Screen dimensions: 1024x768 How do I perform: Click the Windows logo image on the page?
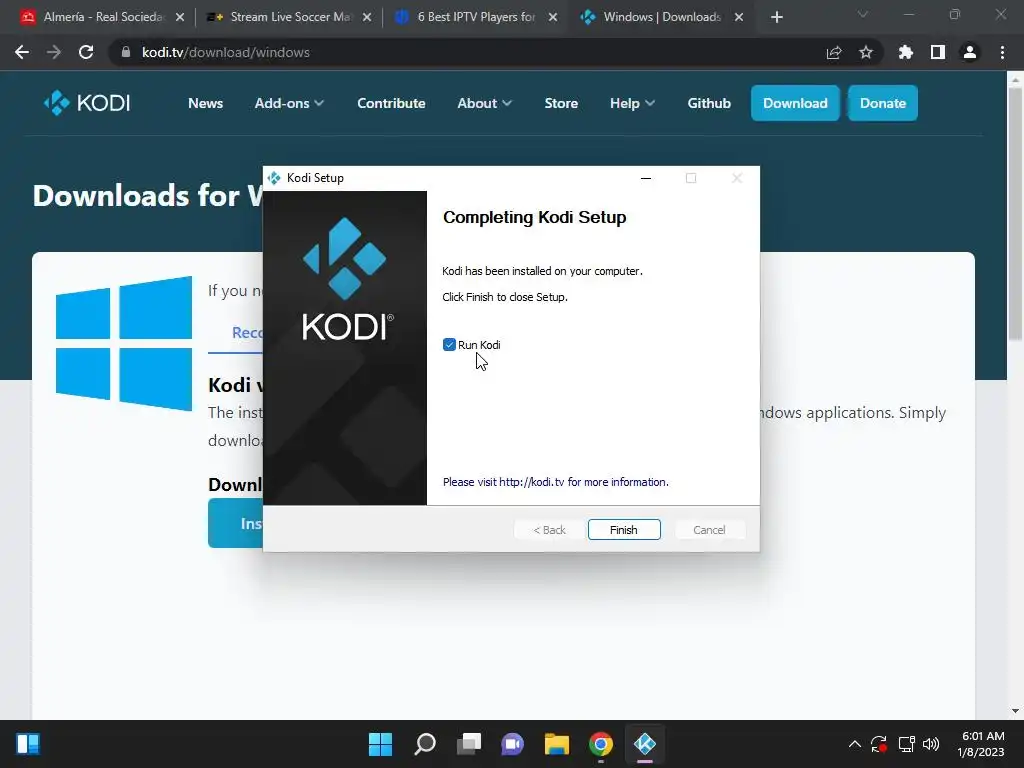click(124, 344)
